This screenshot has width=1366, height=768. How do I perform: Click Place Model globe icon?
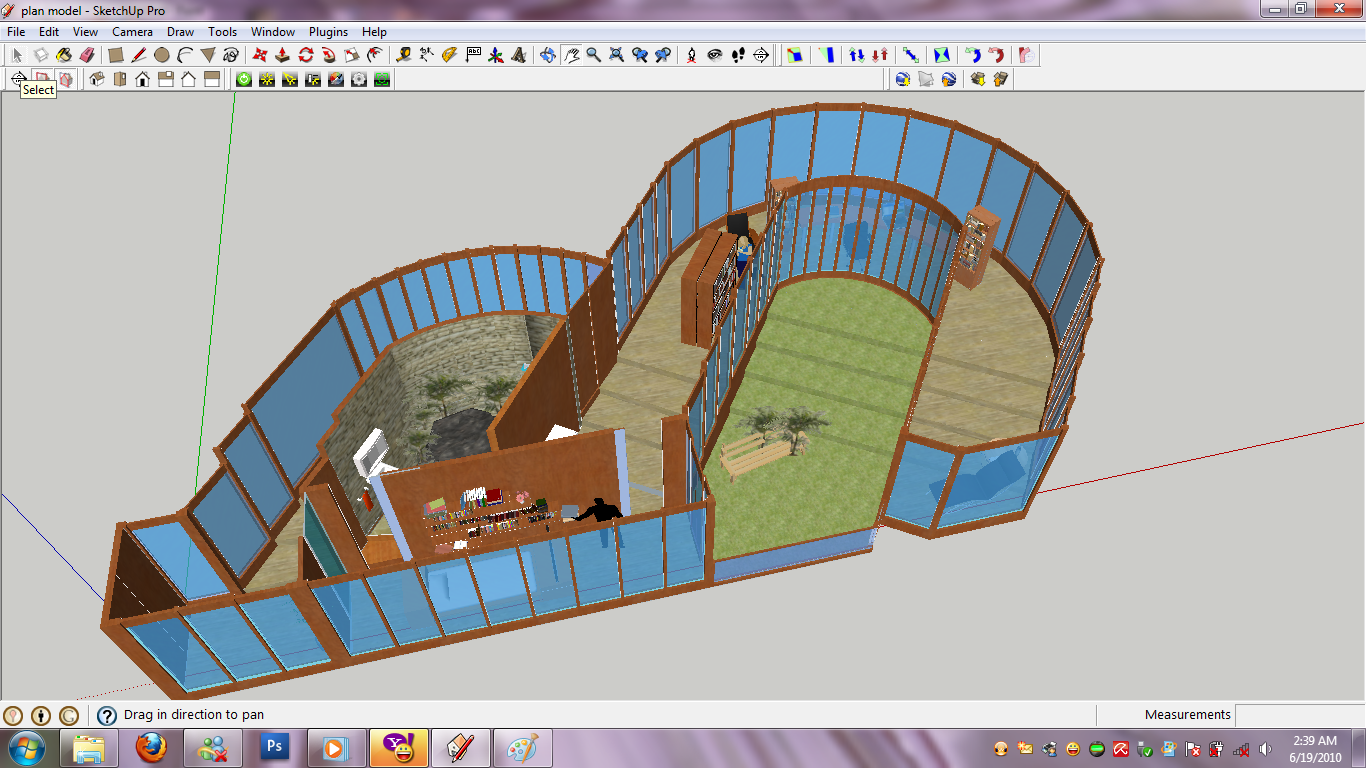[949, 79]
